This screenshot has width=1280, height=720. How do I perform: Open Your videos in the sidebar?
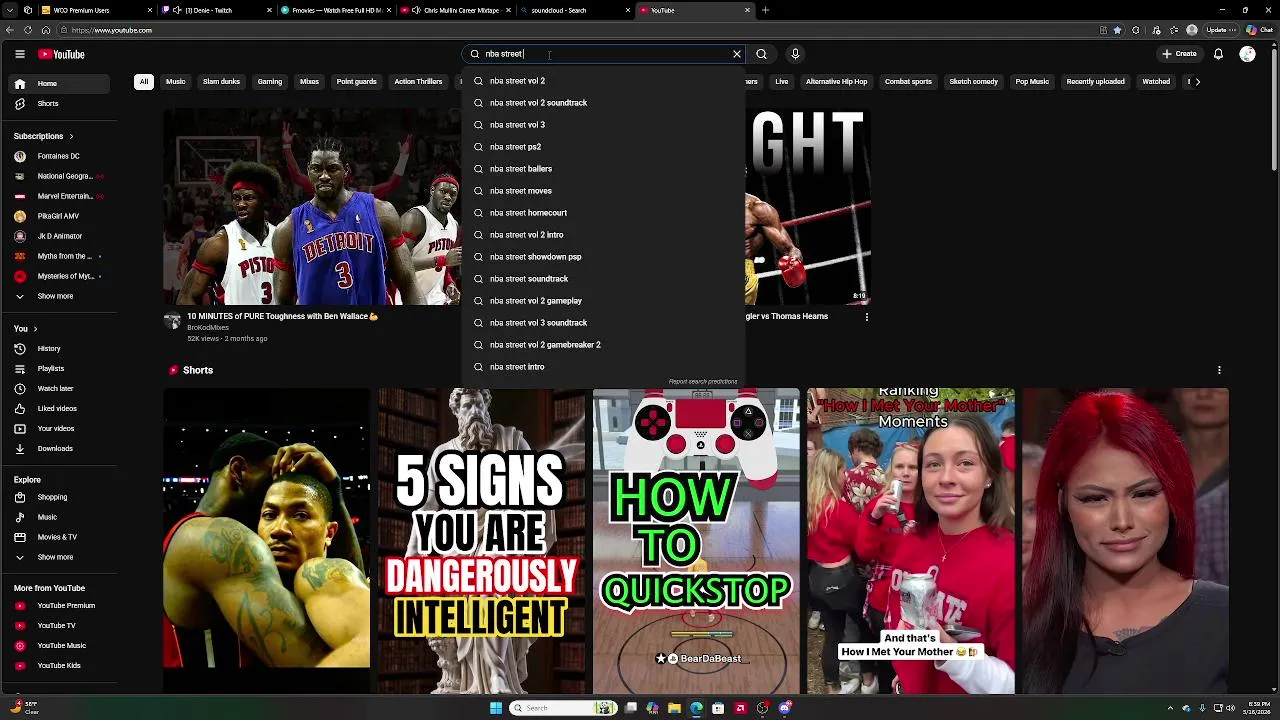(59, 429)
